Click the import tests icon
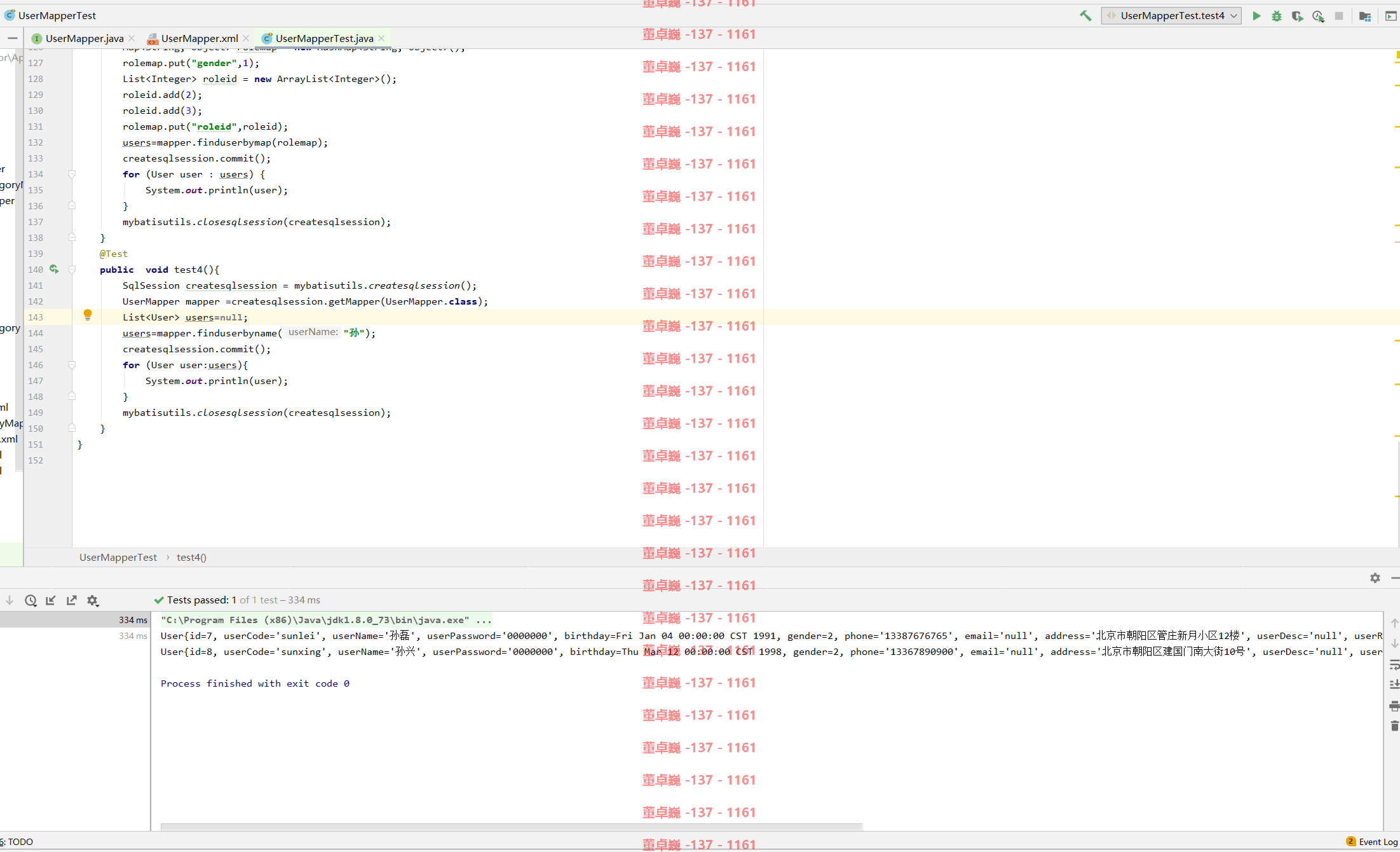The image size is (1400, 852). point(51,600)
